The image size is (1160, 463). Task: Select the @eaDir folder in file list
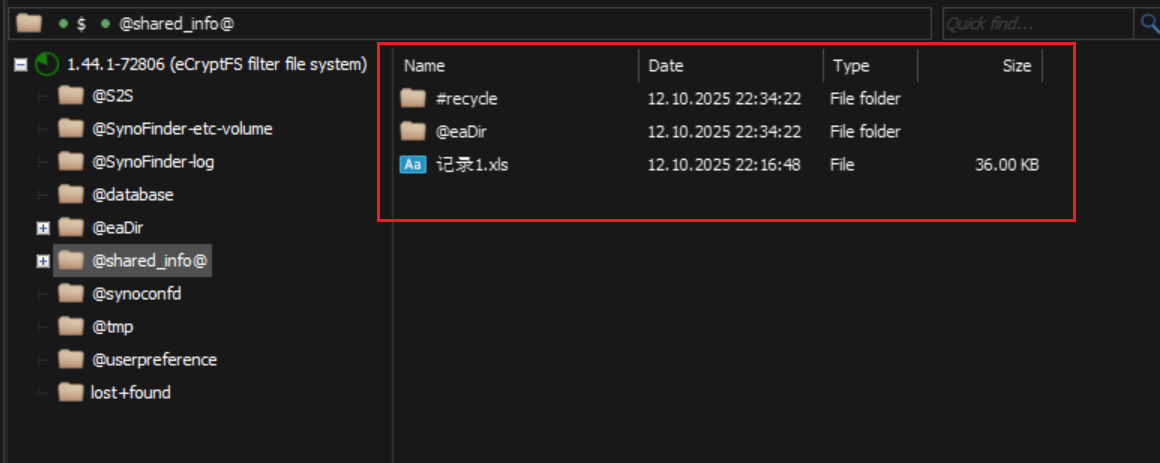461,132
